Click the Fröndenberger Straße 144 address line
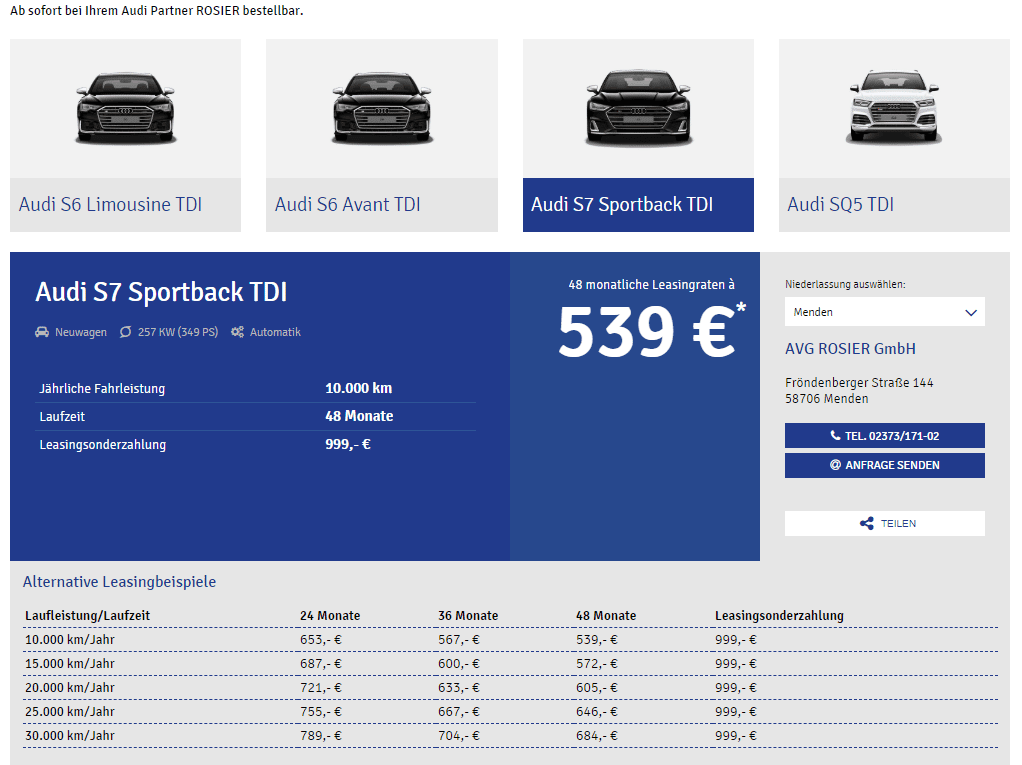The image size is (1022, 765). point(859,382)
